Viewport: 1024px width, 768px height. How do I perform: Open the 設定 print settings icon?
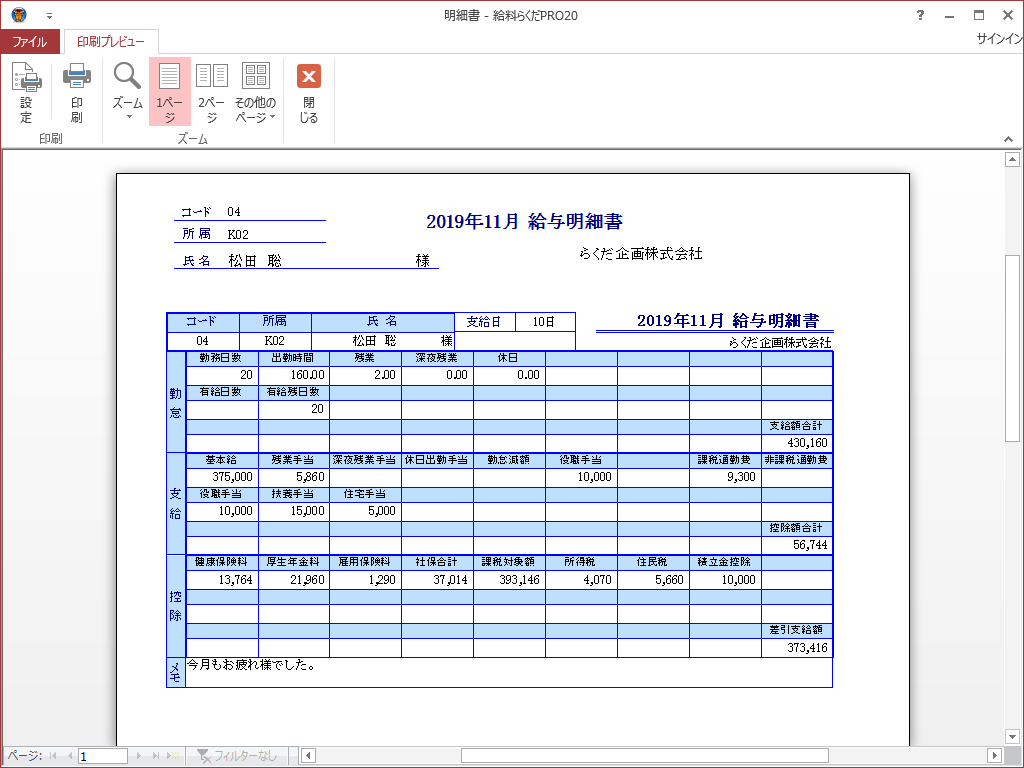(26, 92)
